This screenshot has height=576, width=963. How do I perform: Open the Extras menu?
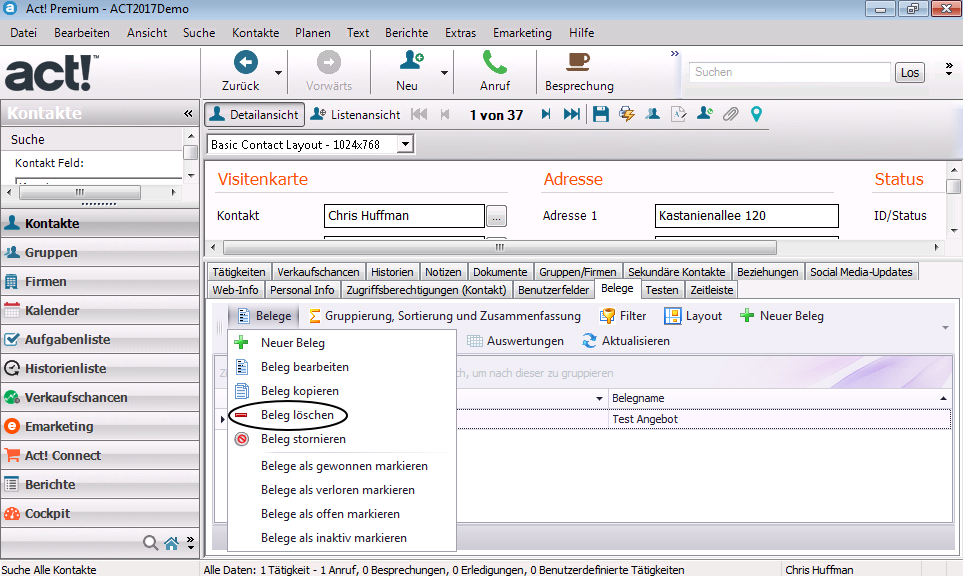coord(460,33)
